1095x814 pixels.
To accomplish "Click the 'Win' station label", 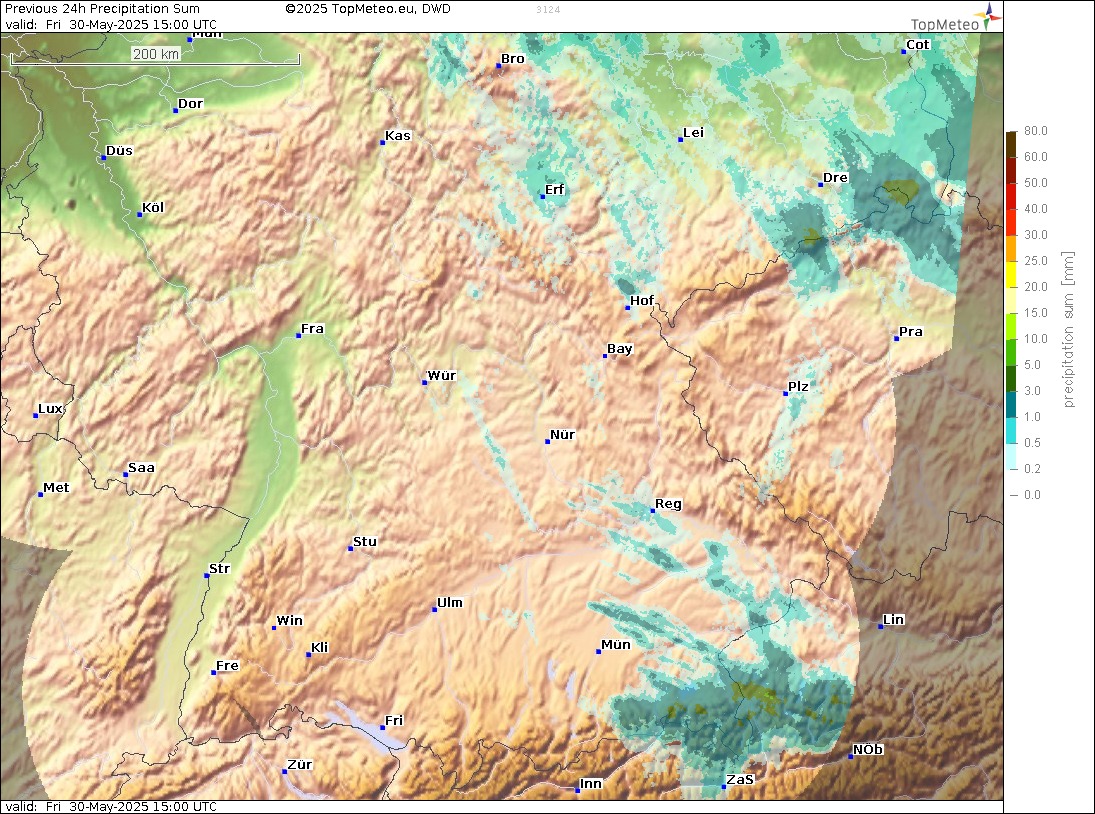I will click(x=290, y=621).
